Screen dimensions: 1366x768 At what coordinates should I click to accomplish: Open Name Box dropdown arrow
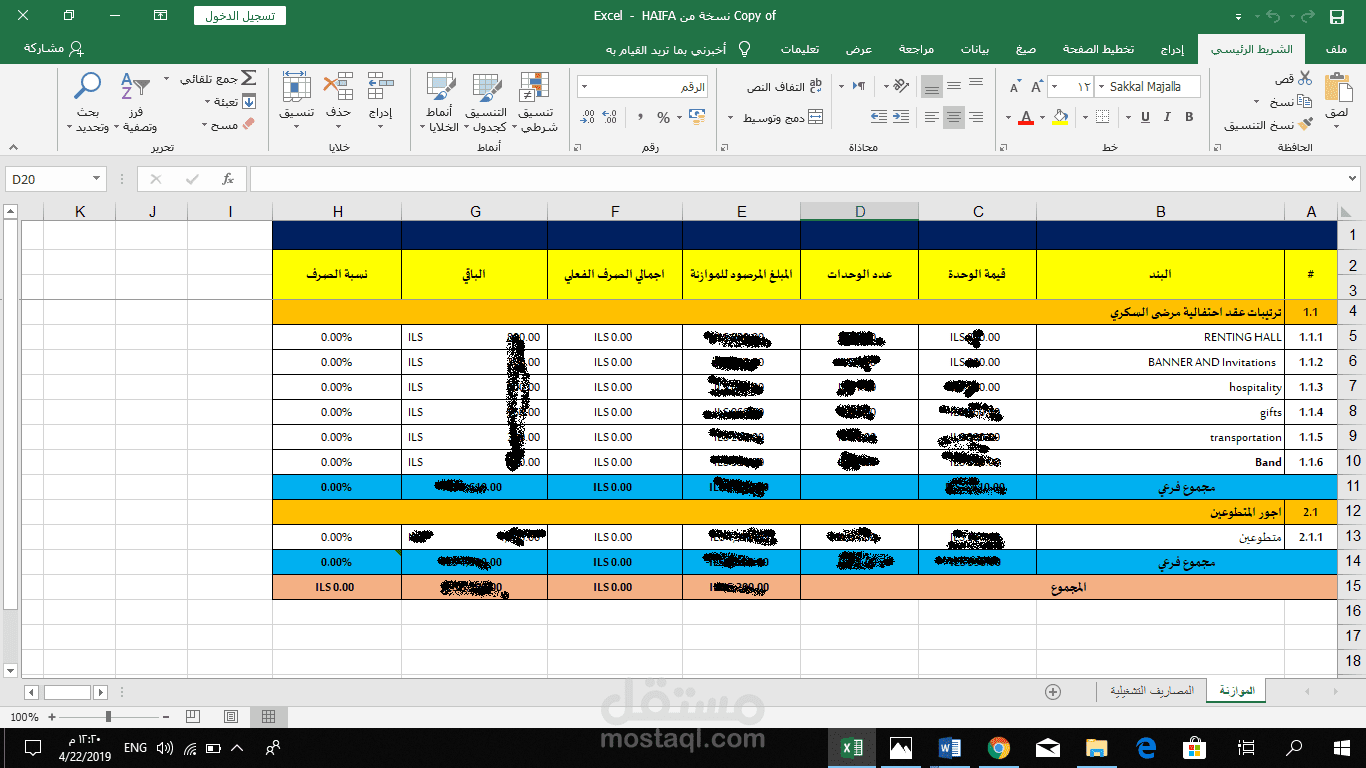click(97, 179)
